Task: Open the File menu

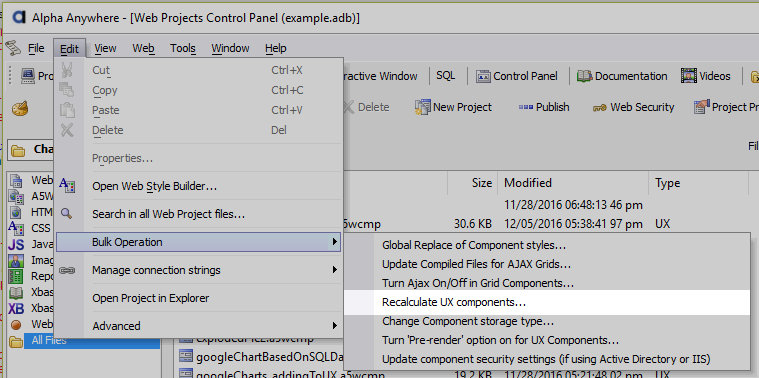Action: pyautogui.click(x=36, y=48)
